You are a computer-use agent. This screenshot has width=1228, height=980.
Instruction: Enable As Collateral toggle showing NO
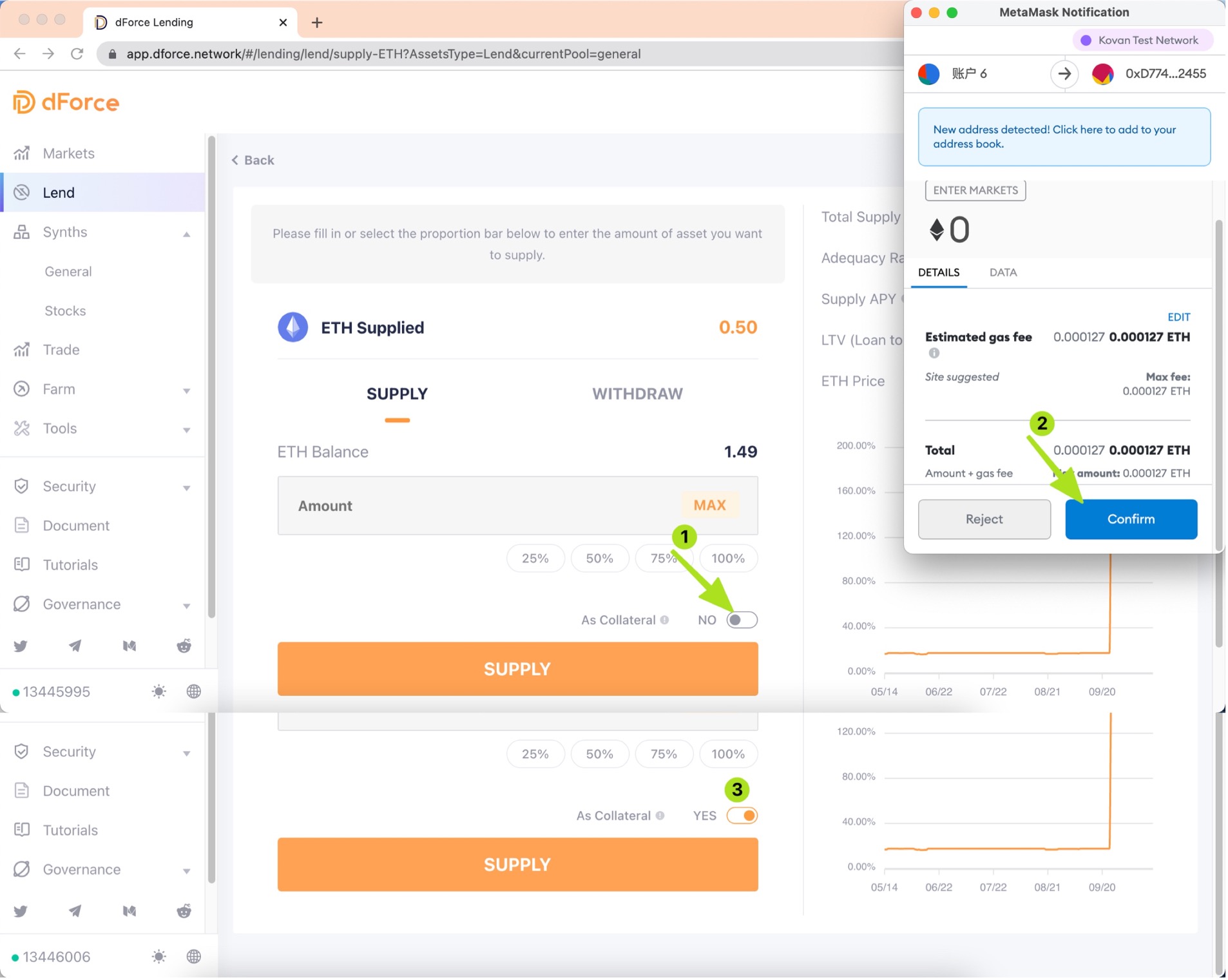click(x=742, y=620)
